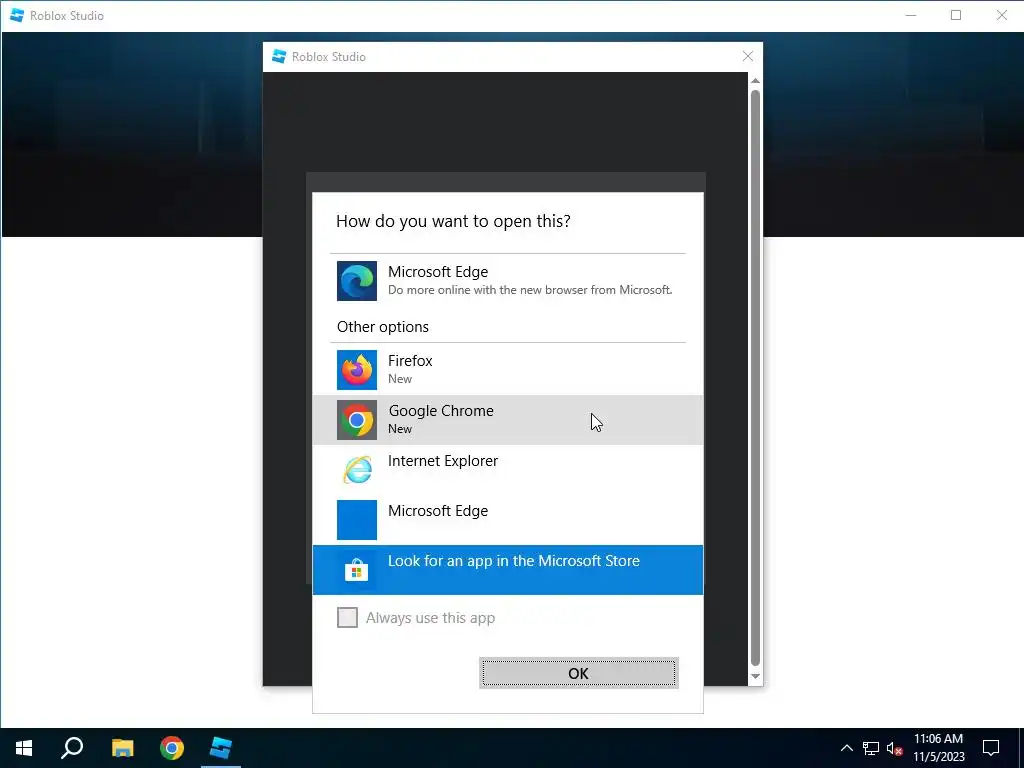
Task: Close the inner Roblox Studio dialog
Action: point(748,56)
